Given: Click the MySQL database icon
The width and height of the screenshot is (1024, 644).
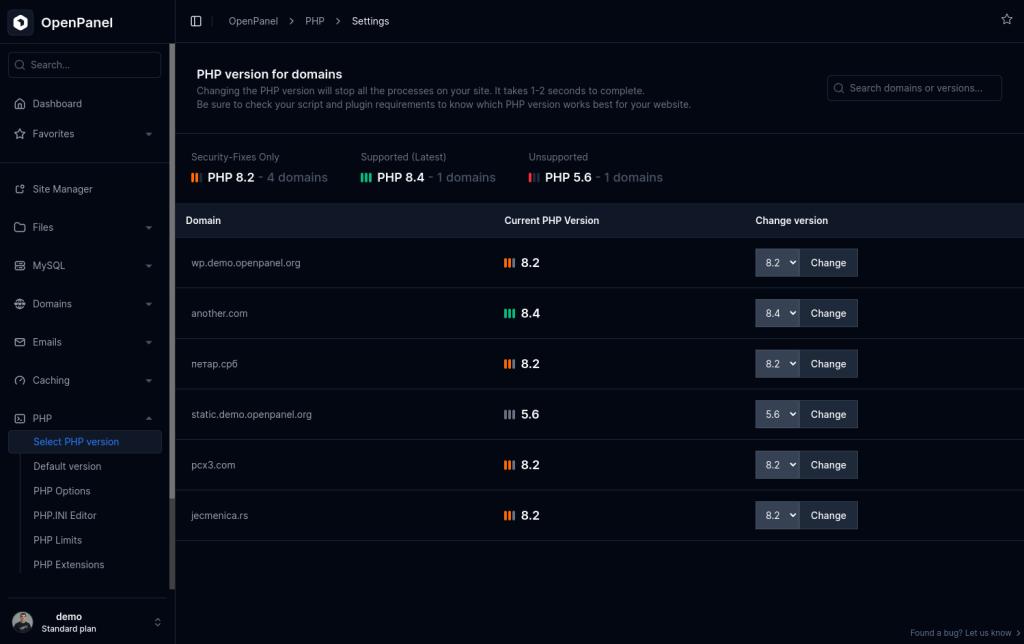Looking at the screenshot, I should (20, 266).
